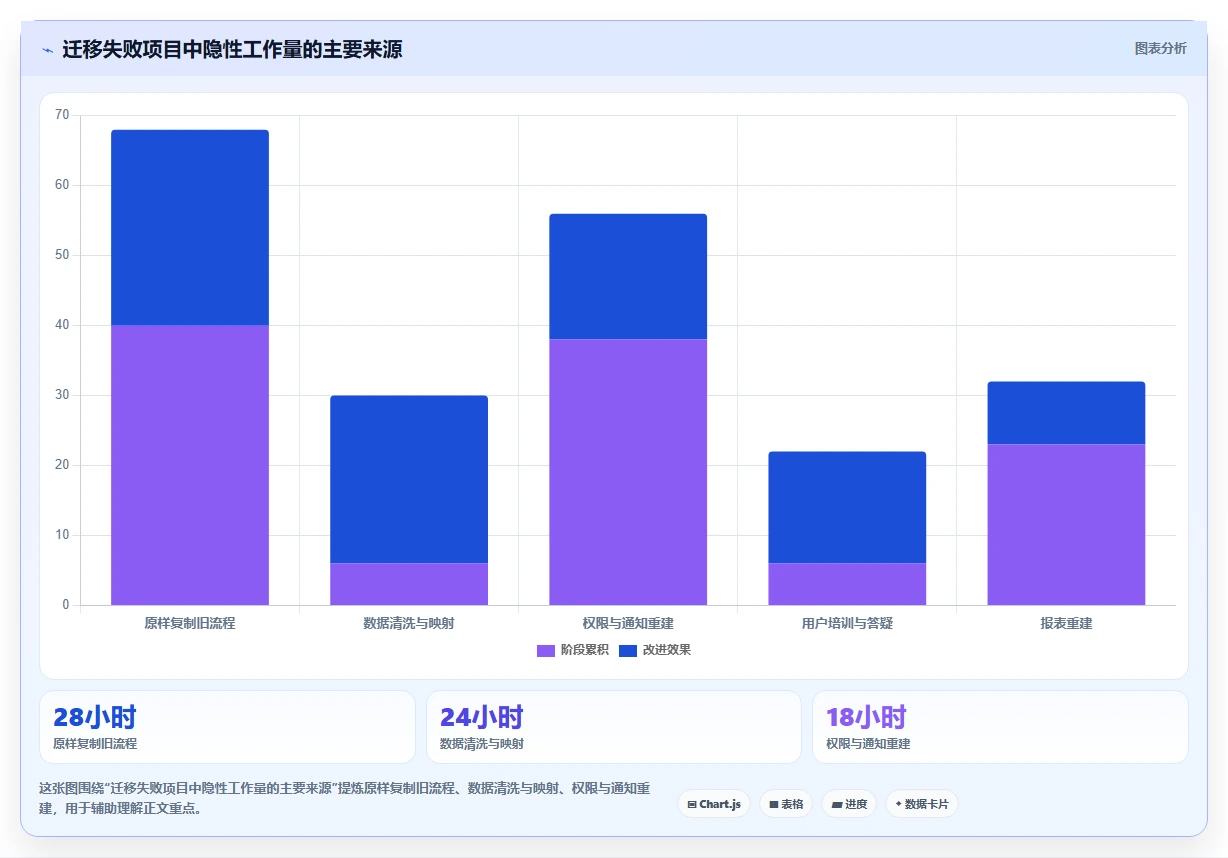Image resolution: width=1228 pixels, height=858 pixels.
Task: Click the Chart.js tag chip
Action: pos(714,804)
